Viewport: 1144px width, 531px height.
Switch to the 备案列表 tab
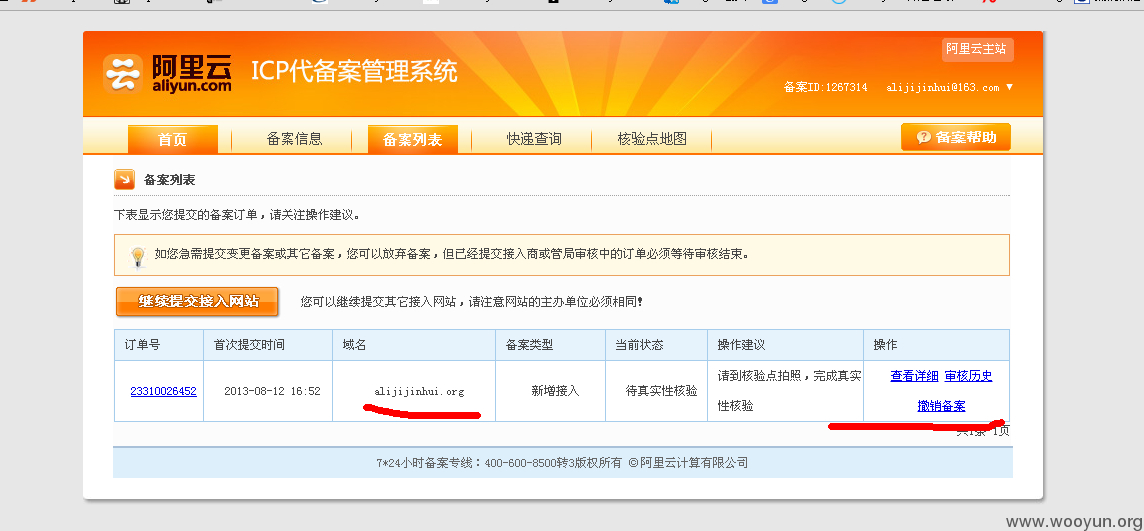[x=413, y=139]
